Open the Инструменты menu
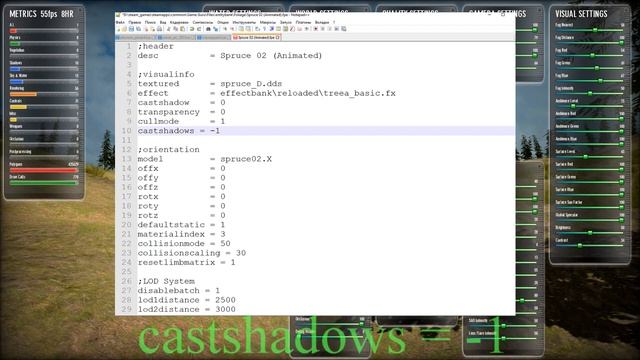Image resolution: width=640 pixels, height=360 pixels. click(x=244, y=22)
